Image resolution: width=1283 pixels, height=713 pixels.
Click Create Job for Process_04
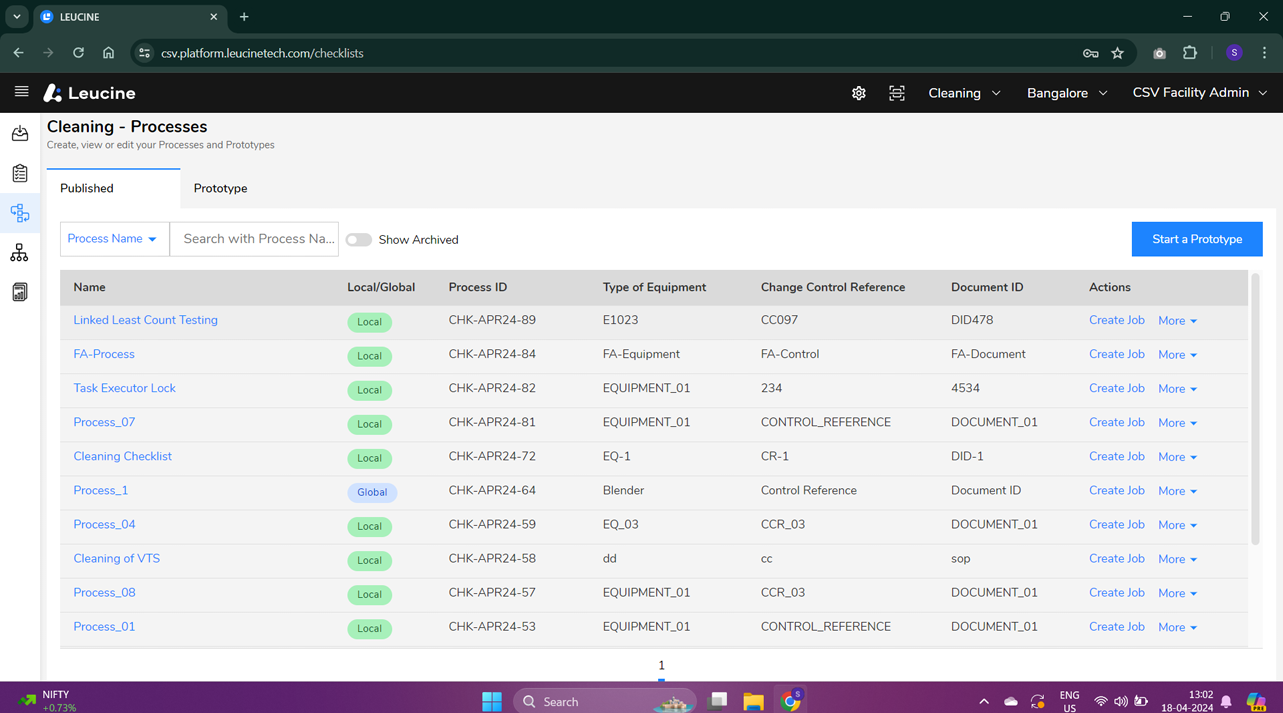[x=1116, y=524]
